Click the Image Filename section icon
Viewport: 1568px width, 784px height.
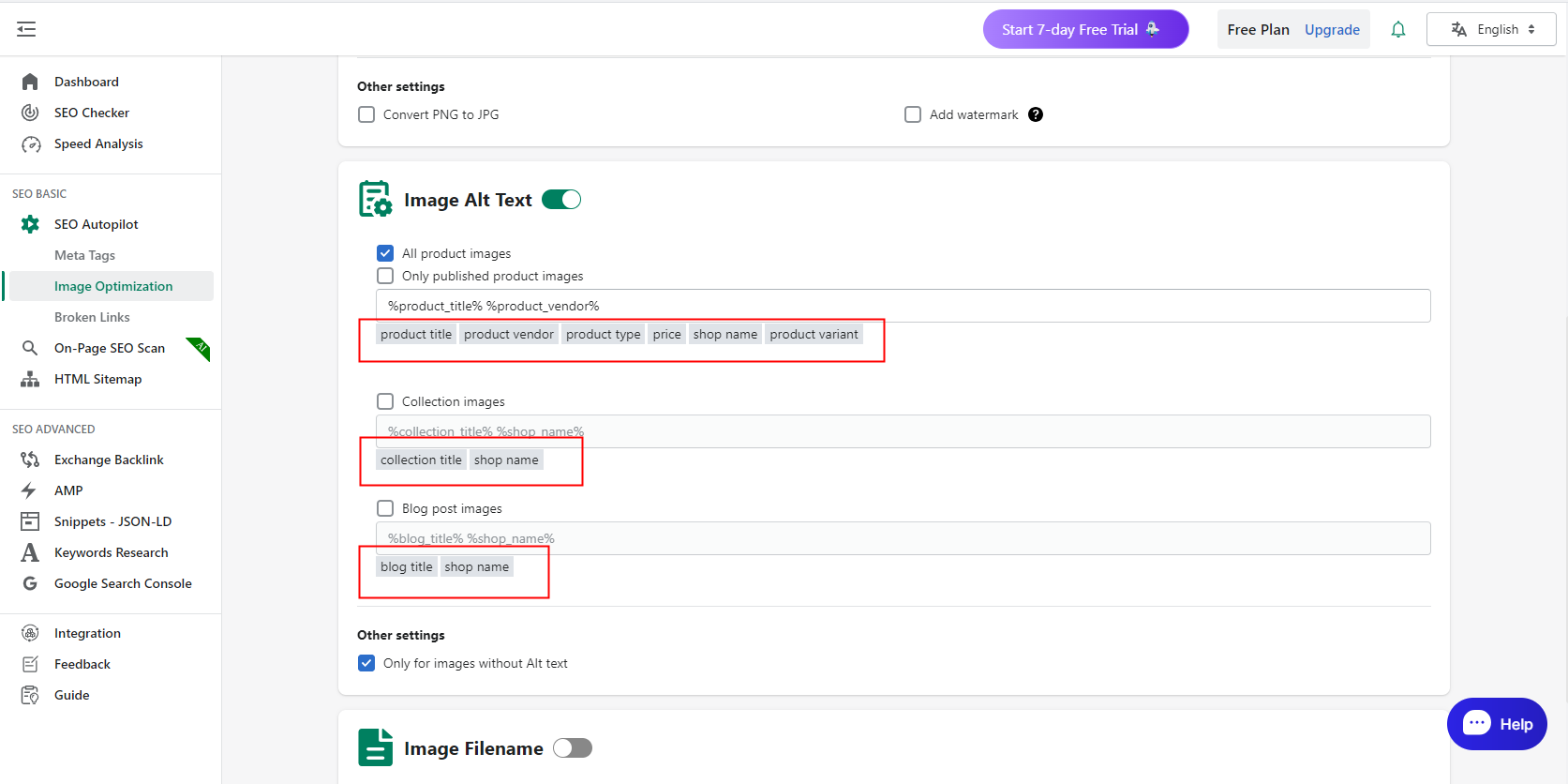coord(376,747)
